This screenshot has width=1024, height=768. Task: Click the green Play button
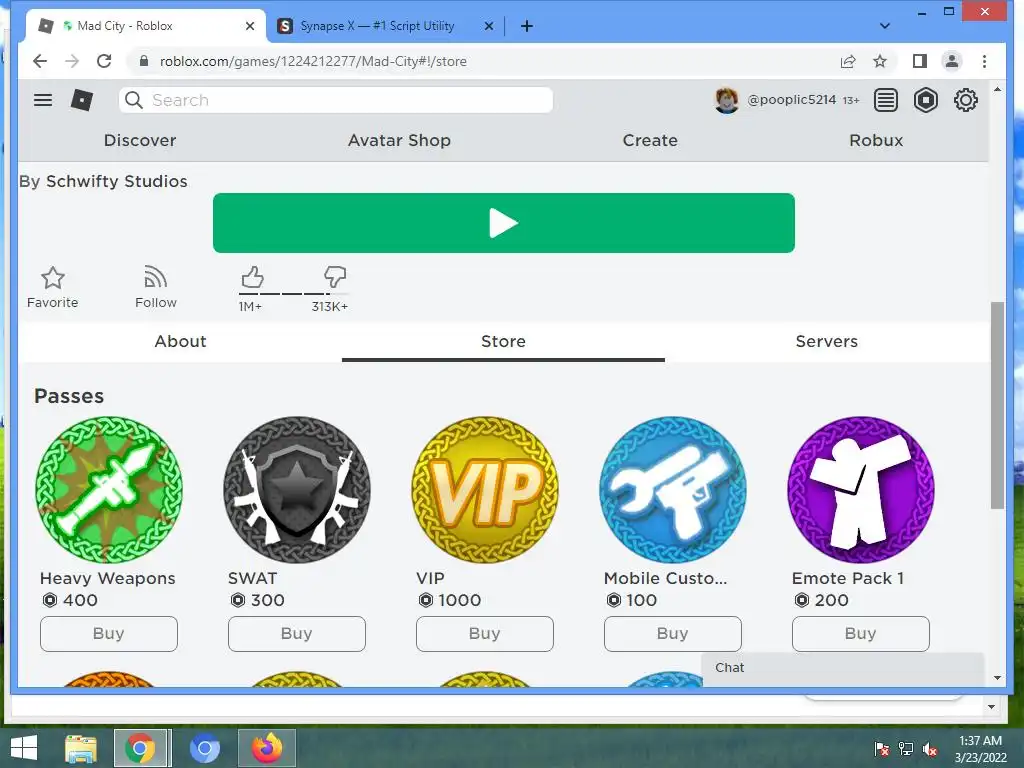click(x=504, y=223)
